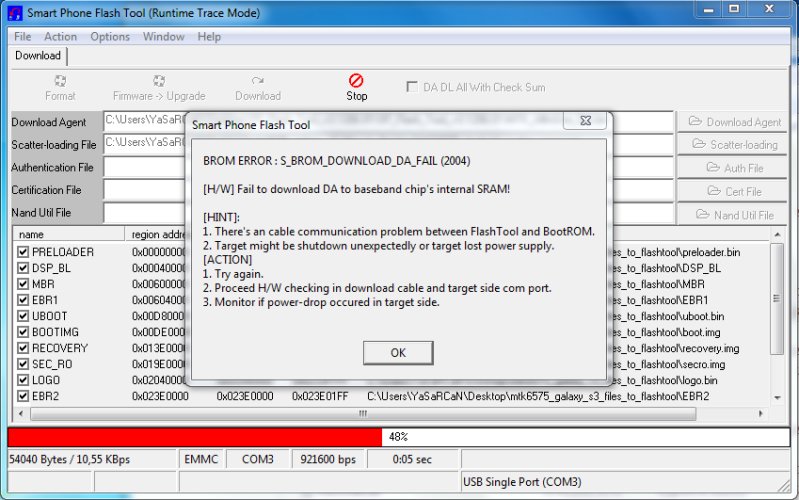
Task: Click the EBR2 row address 0x023E01FF
Action: 320,396
